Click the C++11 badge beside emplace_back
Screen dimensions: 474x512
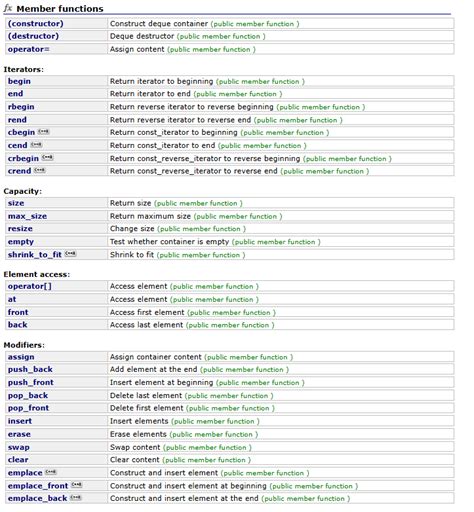pos(76,498)
